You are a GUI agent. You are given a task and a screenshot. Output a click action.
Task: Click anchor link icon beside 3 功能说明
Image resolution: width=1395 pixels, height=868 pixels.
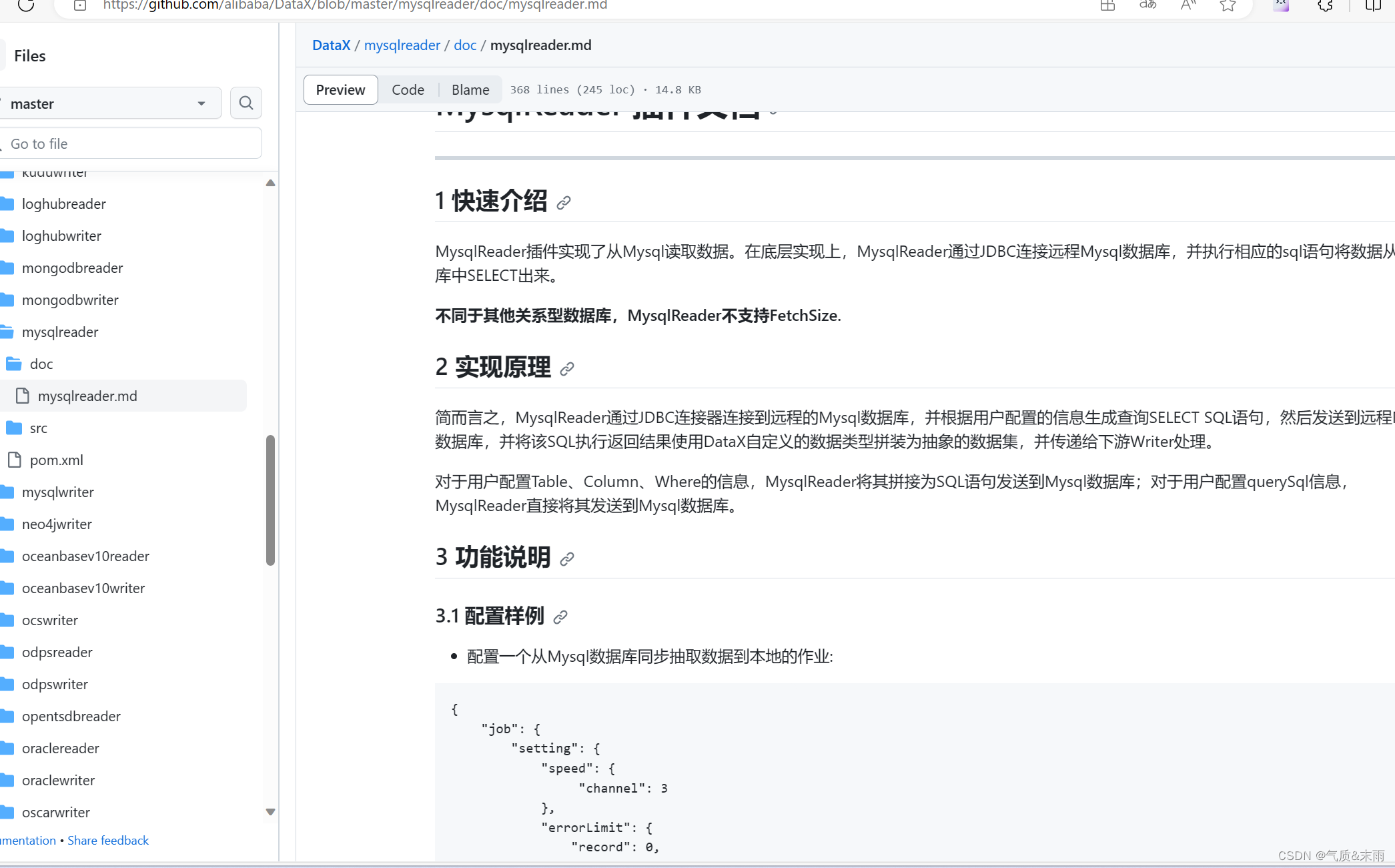[x=567, y=558]
